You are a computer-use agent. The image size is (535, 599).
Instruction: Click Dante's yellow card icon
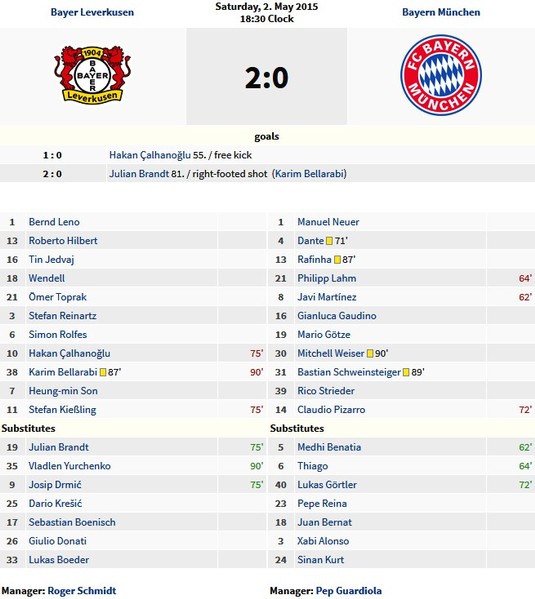click(329, 241)
